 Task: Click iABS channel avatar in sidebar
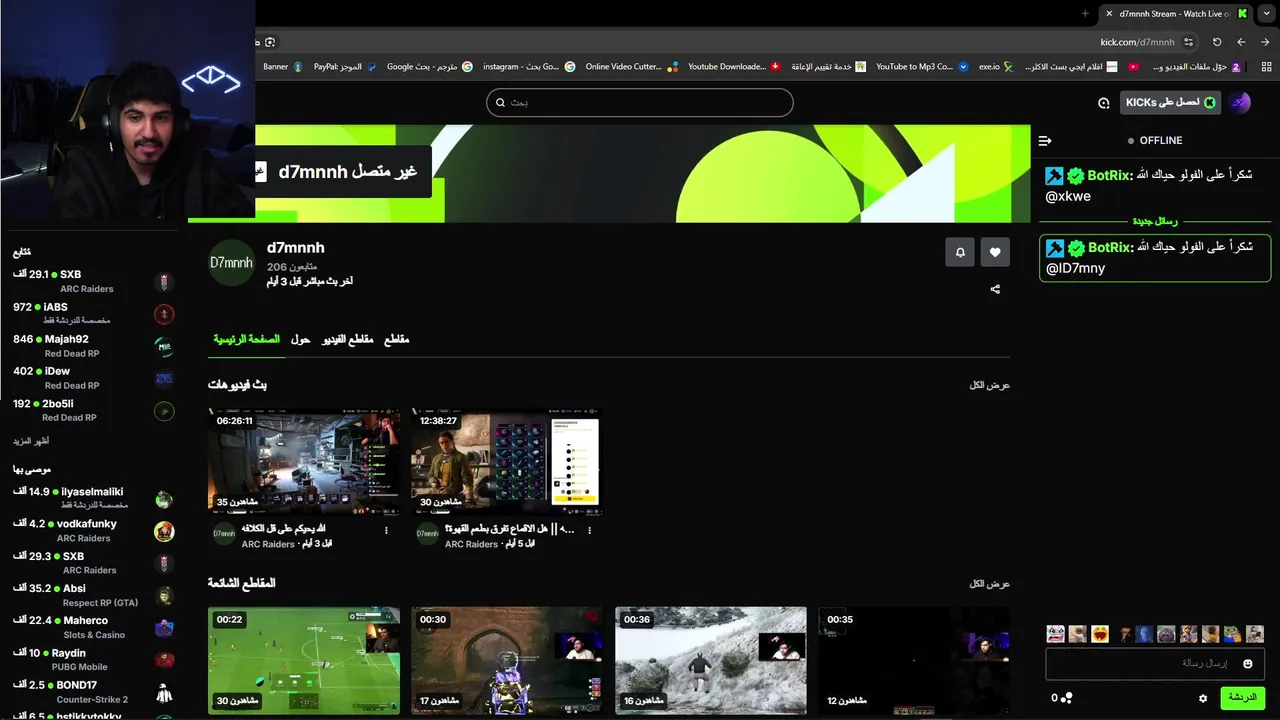(164, 315)
